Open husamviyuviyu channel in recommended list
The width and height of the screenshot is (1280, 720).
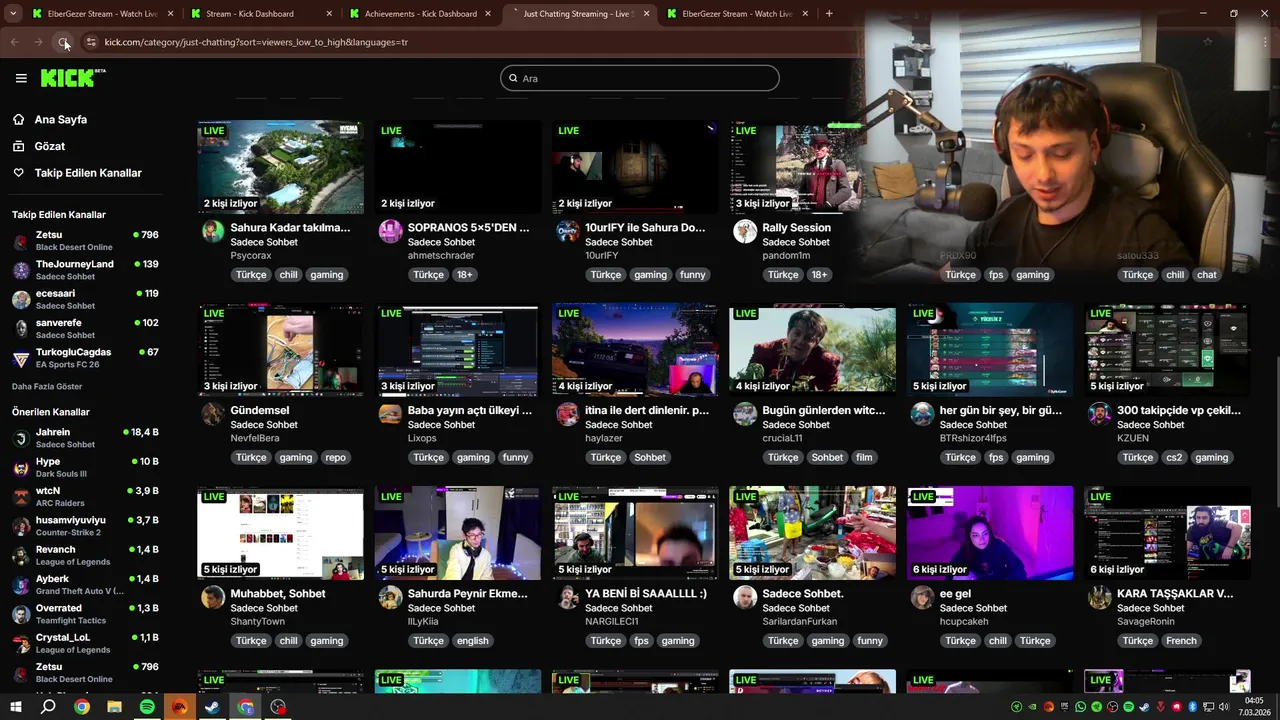[x=85, y=526]
